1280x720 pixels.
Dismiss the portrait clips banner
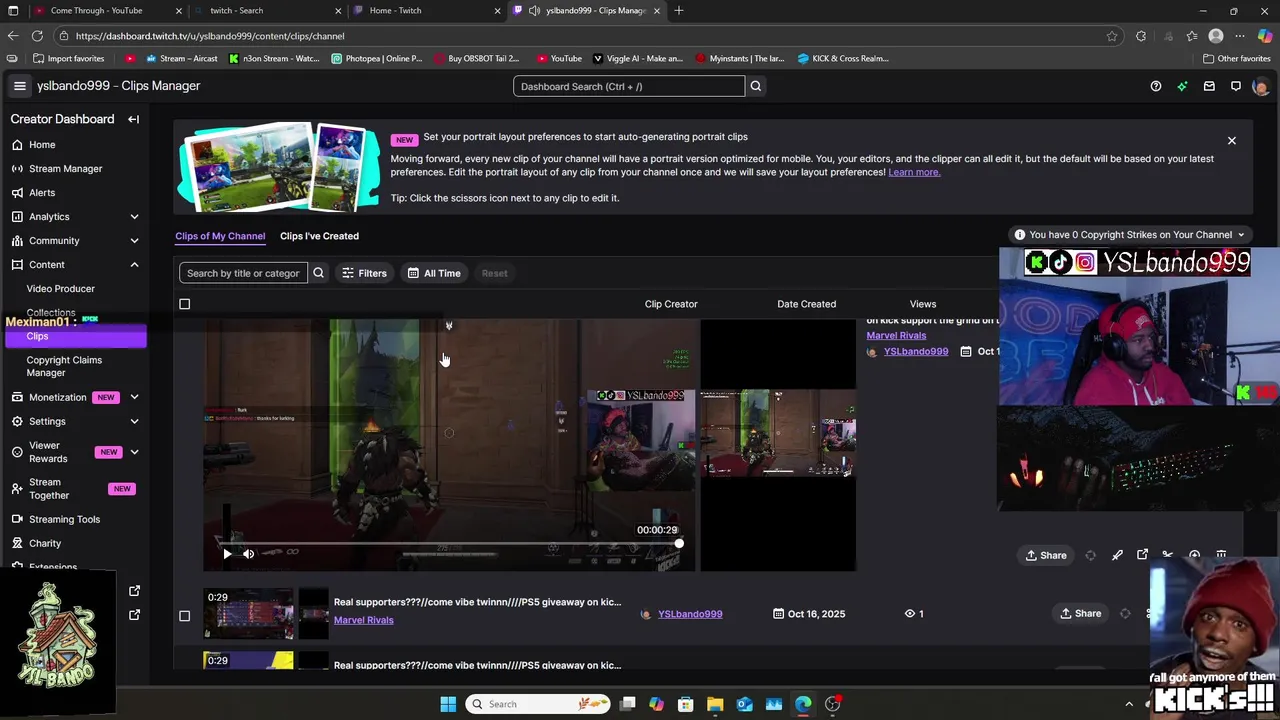coord(1232,141)
